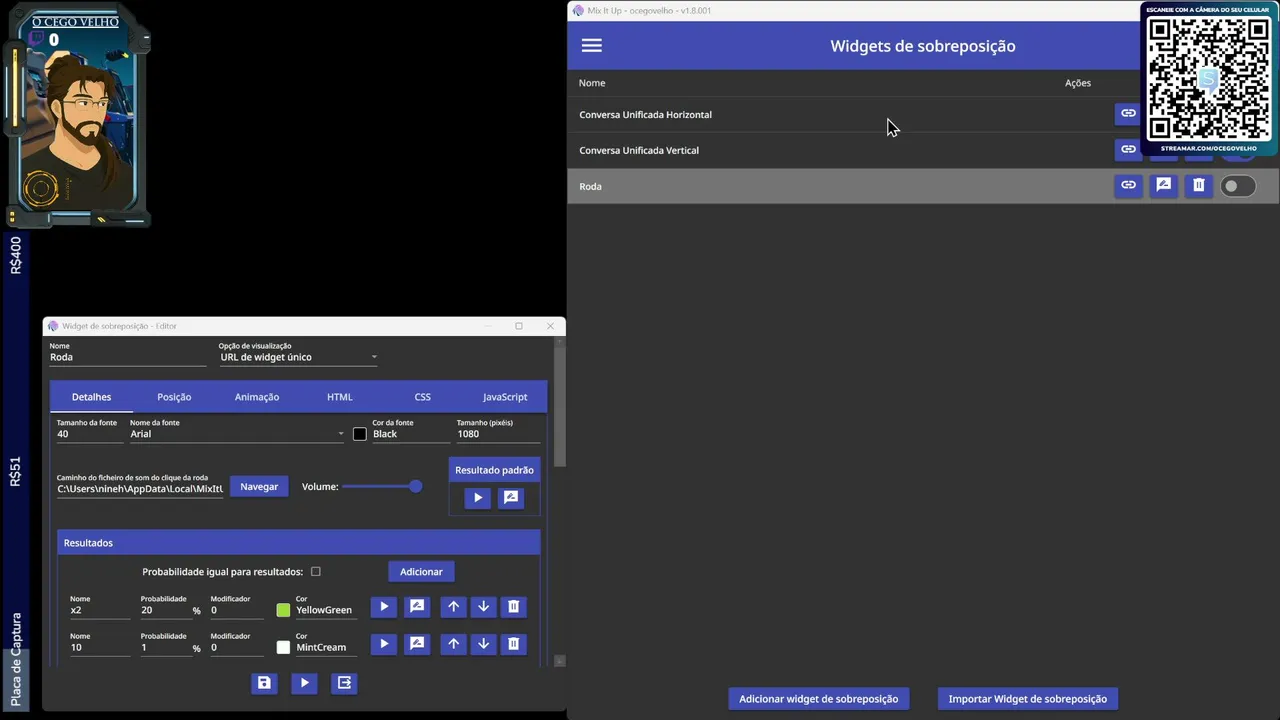This screenshot has height=720, width=1280.
Task: Open the Opção de visualização dropdown
Action: point(298,357)
